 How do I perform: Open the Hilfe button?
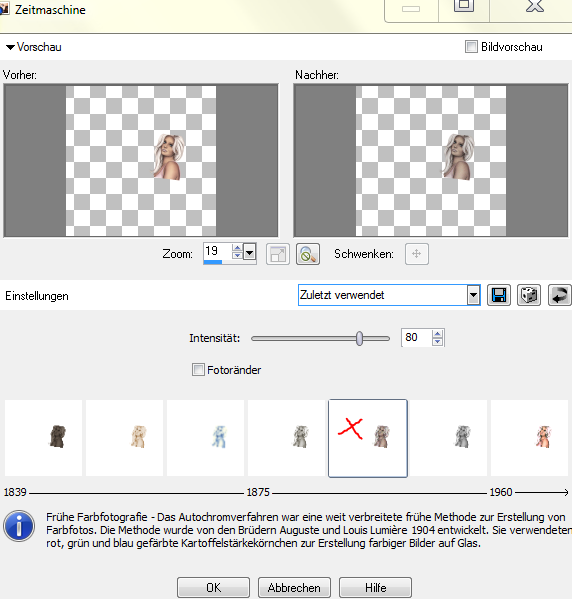point(375,588)
